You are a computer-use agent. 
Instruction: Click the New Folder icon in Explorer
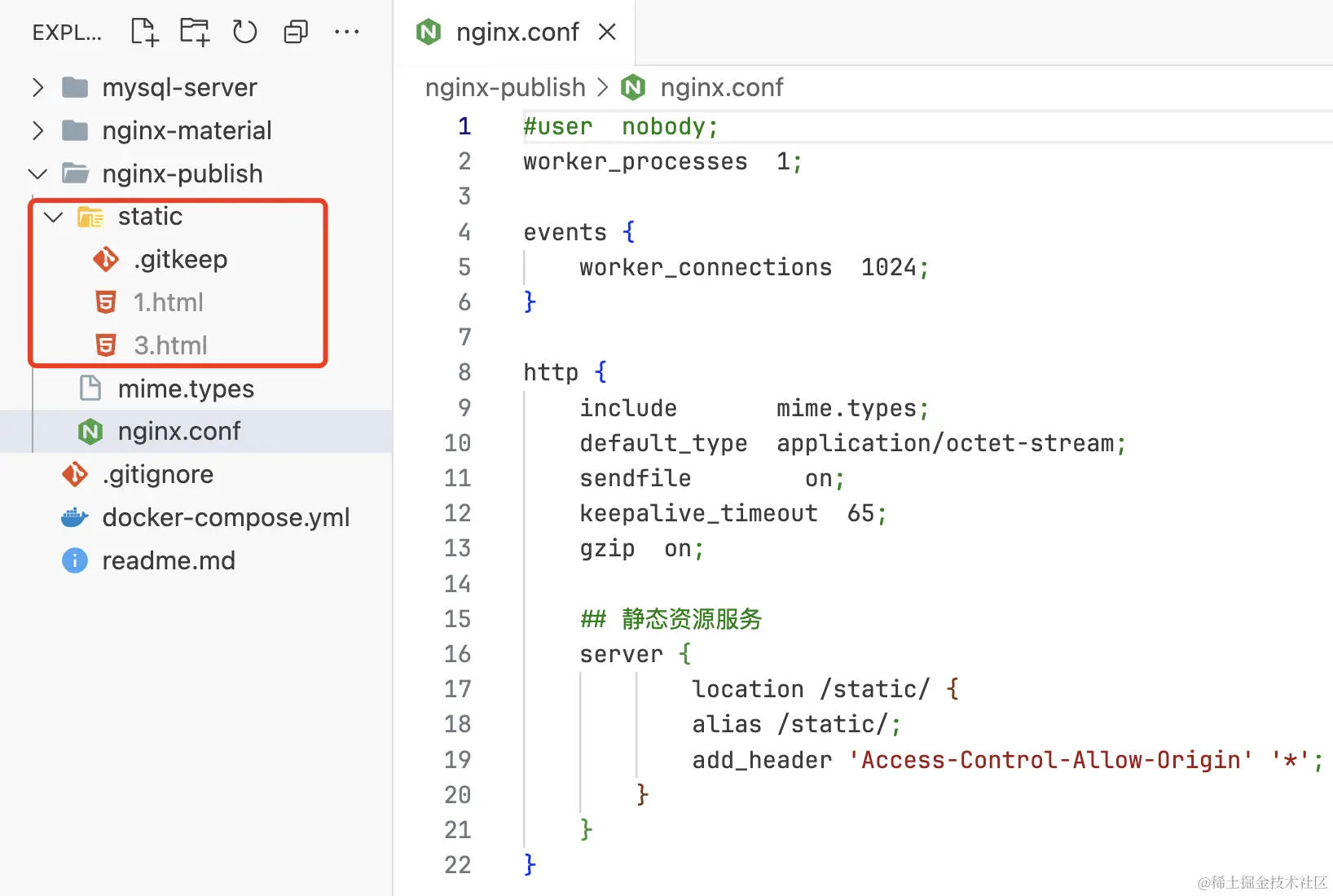[195, 32]
